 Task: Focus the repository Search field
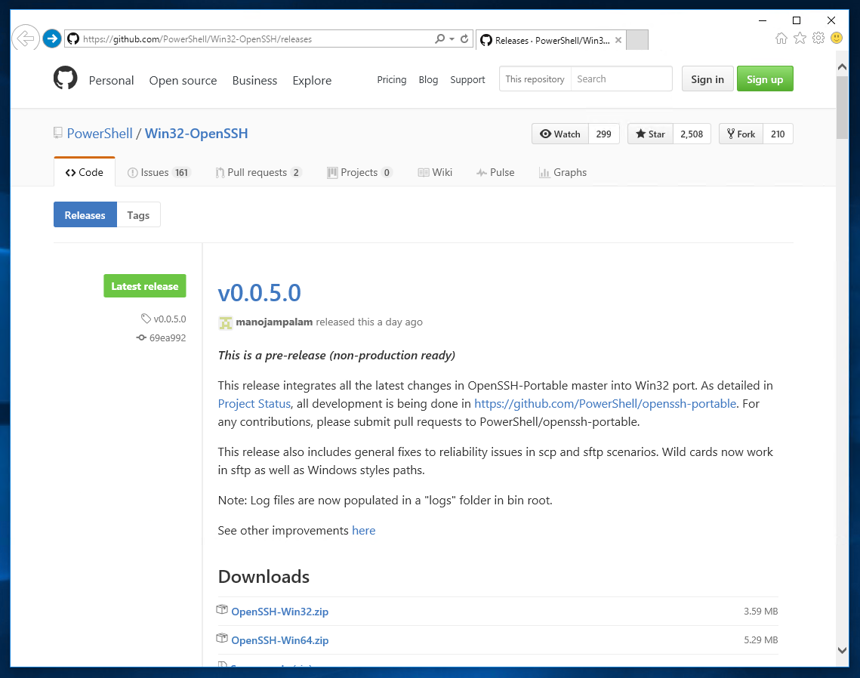621,79
